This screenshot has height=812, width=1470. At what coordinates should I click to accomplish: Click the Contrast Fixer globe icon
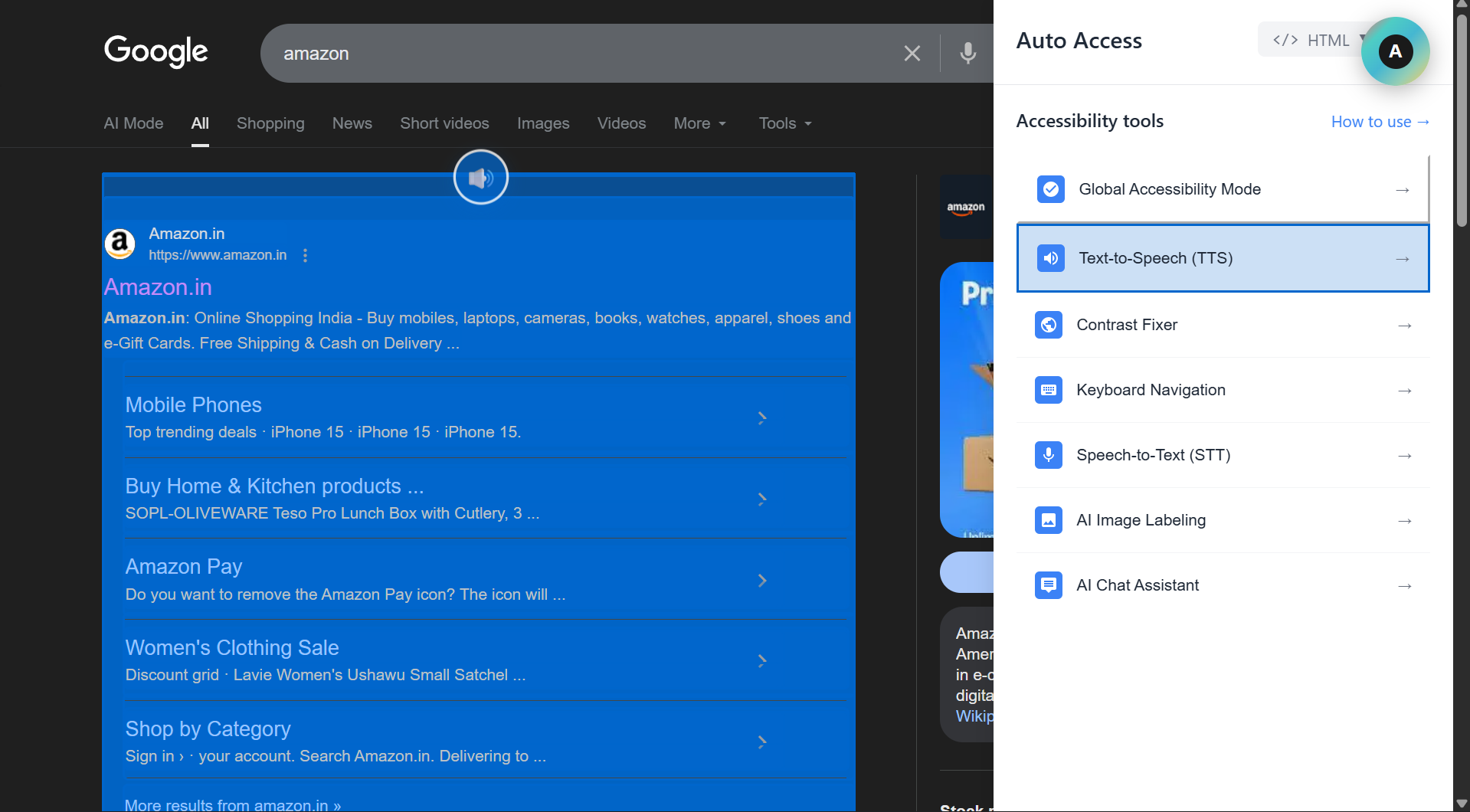coord(1049,325)
